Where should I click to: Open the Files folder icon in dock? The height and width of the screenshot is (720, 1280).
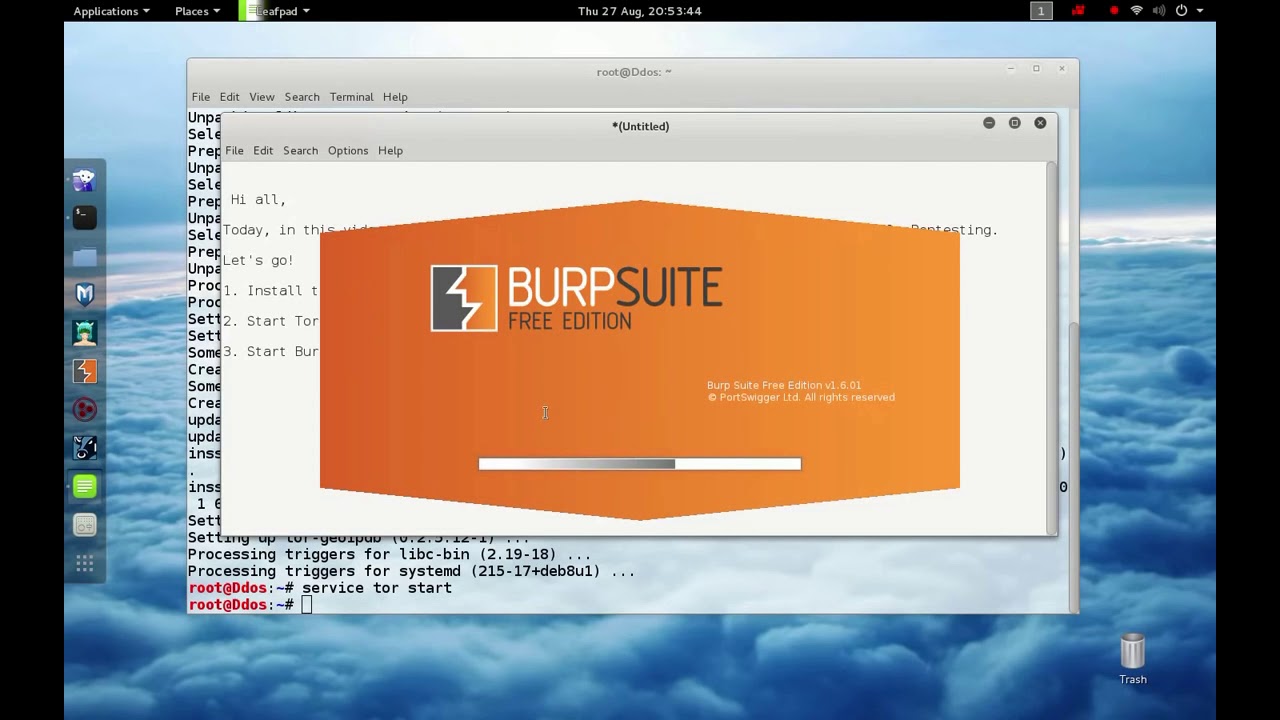(85, 256)
